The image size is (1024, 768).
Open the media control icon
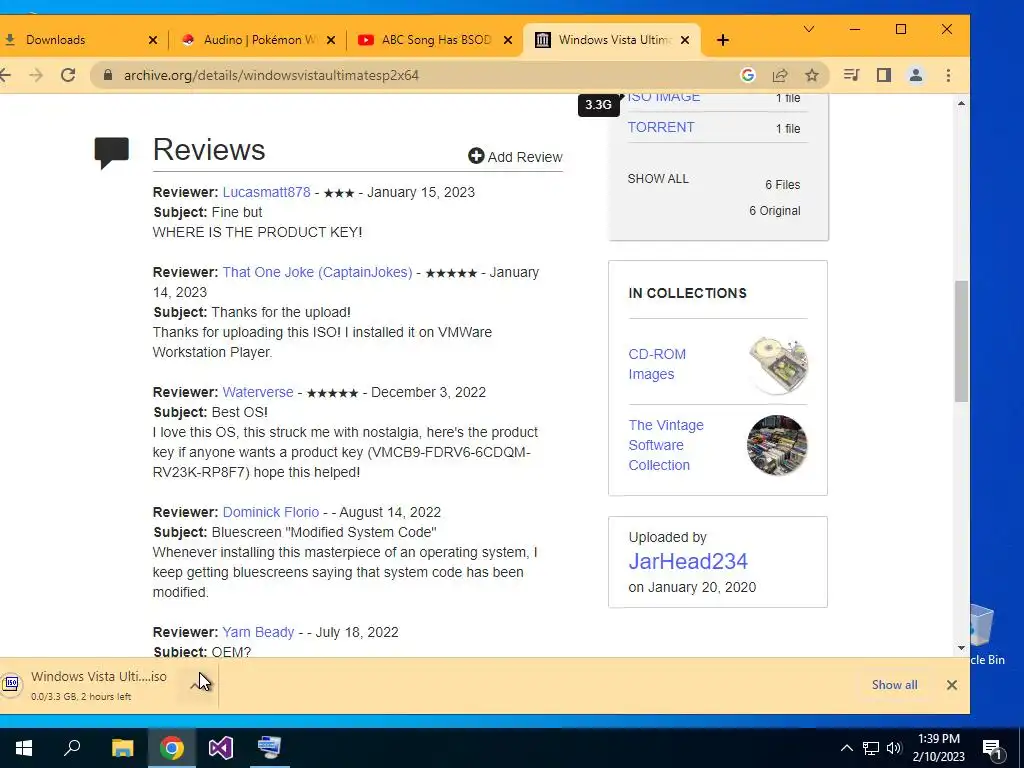point(851,75)
